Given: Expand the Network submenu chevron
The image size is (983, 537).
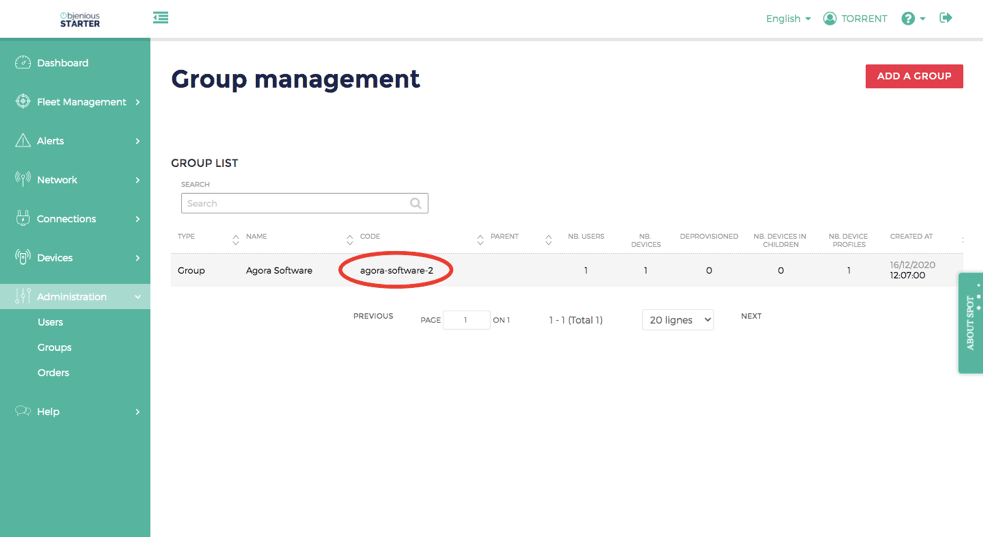Looking at the screenshot, I should 137,180.
